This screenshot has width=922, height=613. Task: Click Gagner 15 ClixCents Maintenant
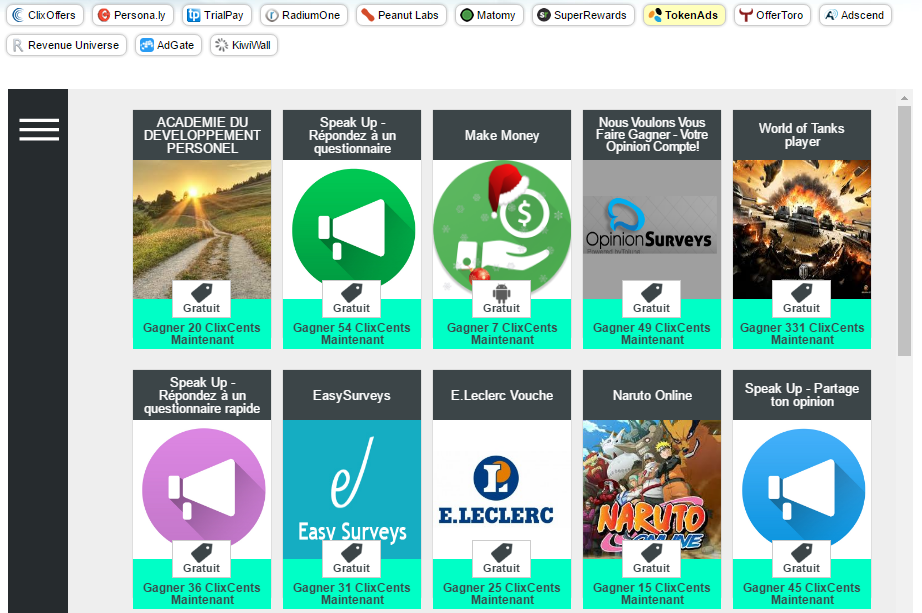coord(652,594)
